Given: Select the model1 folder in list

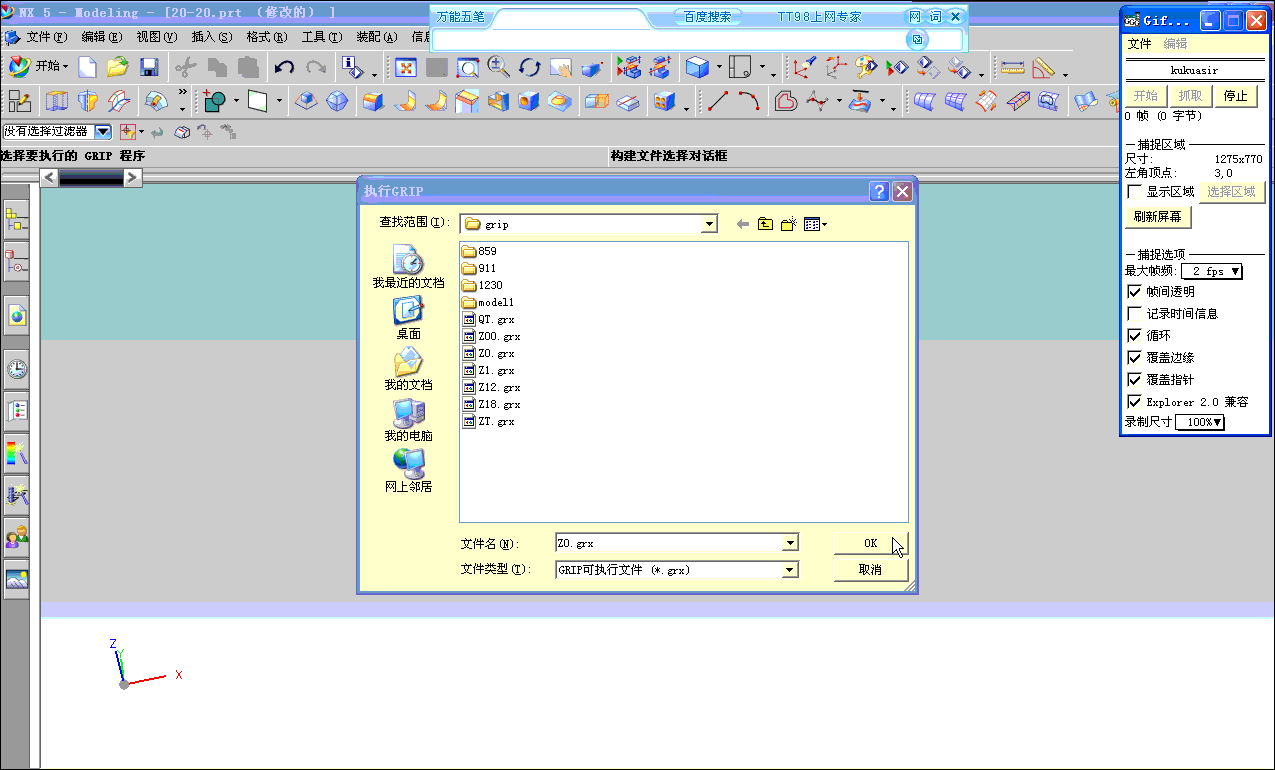Looking at the screenshot, I should 488,302.
